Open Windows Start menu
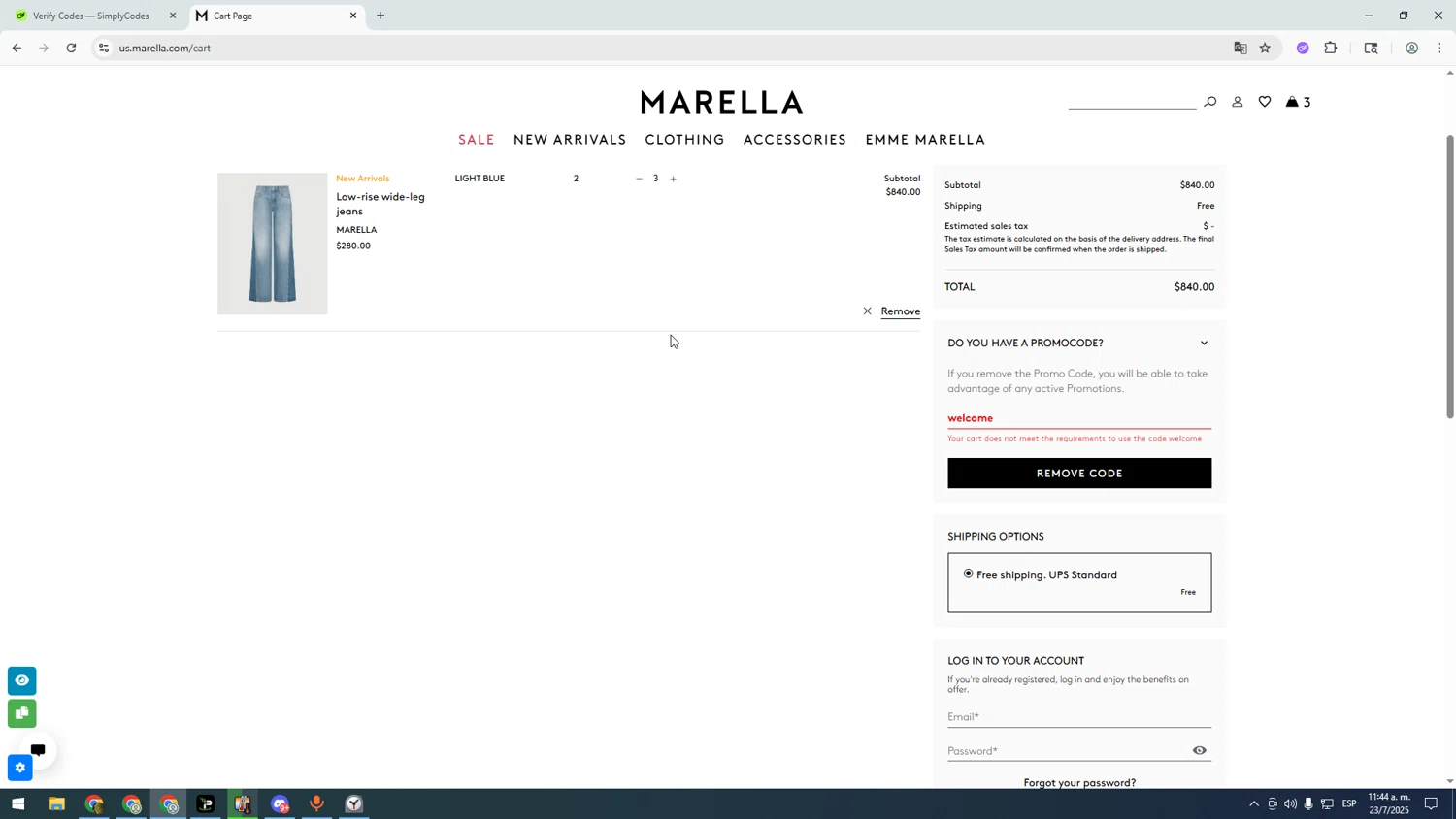Screen dimensions: 1456x819 coord(17,803)
